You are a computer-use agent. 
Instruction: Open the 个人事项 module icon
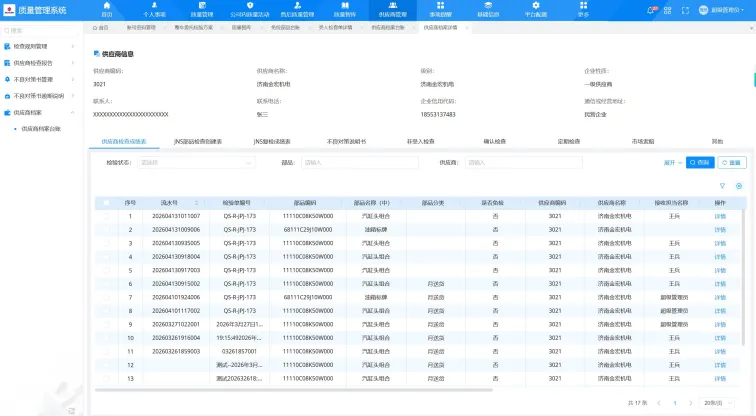pos(154,11)
